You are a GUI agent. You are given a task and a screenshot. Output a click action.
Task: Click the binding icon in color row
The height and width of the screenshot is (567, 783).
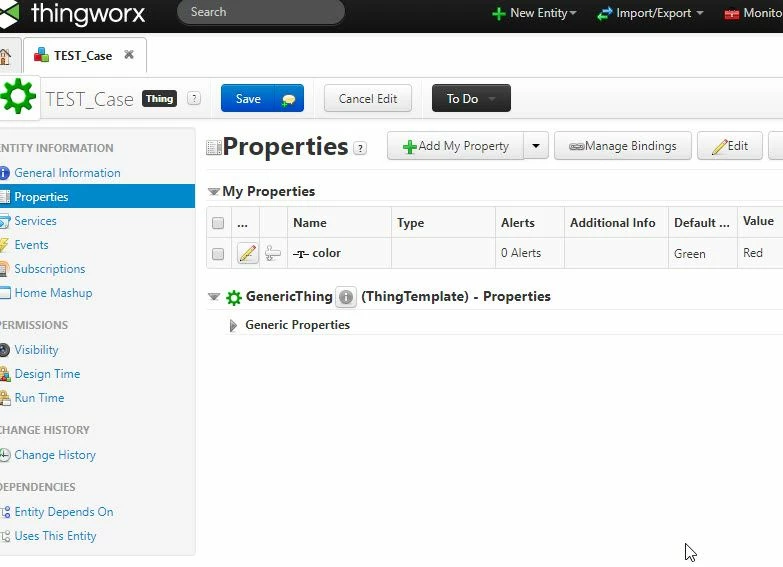[x=273, y=253]
